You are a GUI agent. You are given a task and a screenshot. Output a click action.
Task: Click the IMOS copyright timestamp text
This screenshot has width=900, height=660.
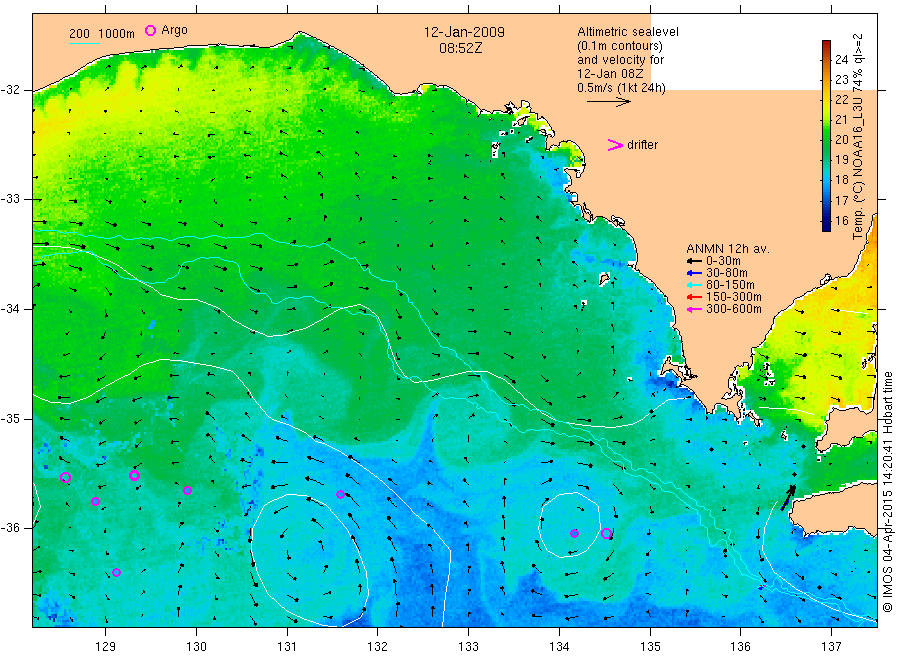click(887, 491)
